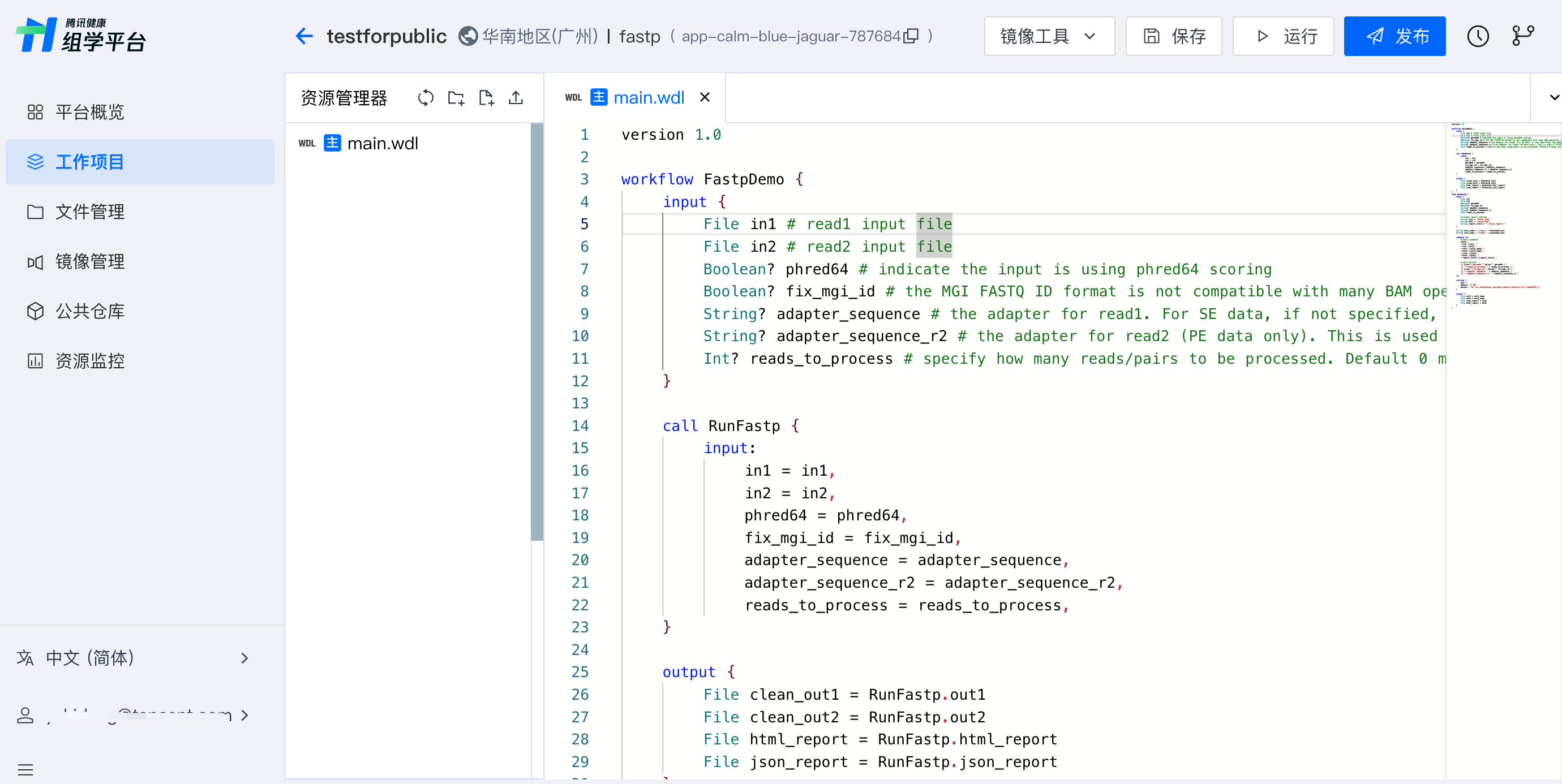Switch to the main.wdl editor tab
The width and height of the screenshot is (1562, 784).
click(x=647, y=97)
